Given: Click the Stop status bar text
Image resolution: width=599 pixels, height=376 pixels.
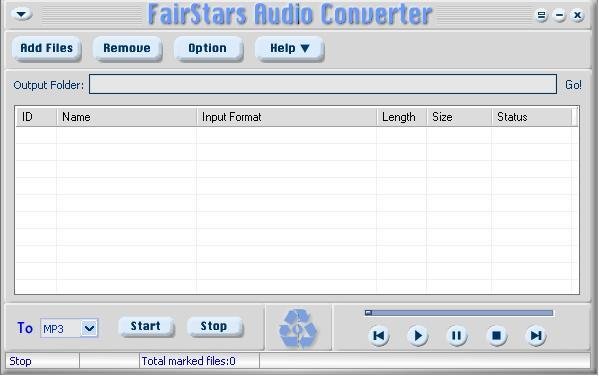Looking at the screenshot, I should point(20,361).
